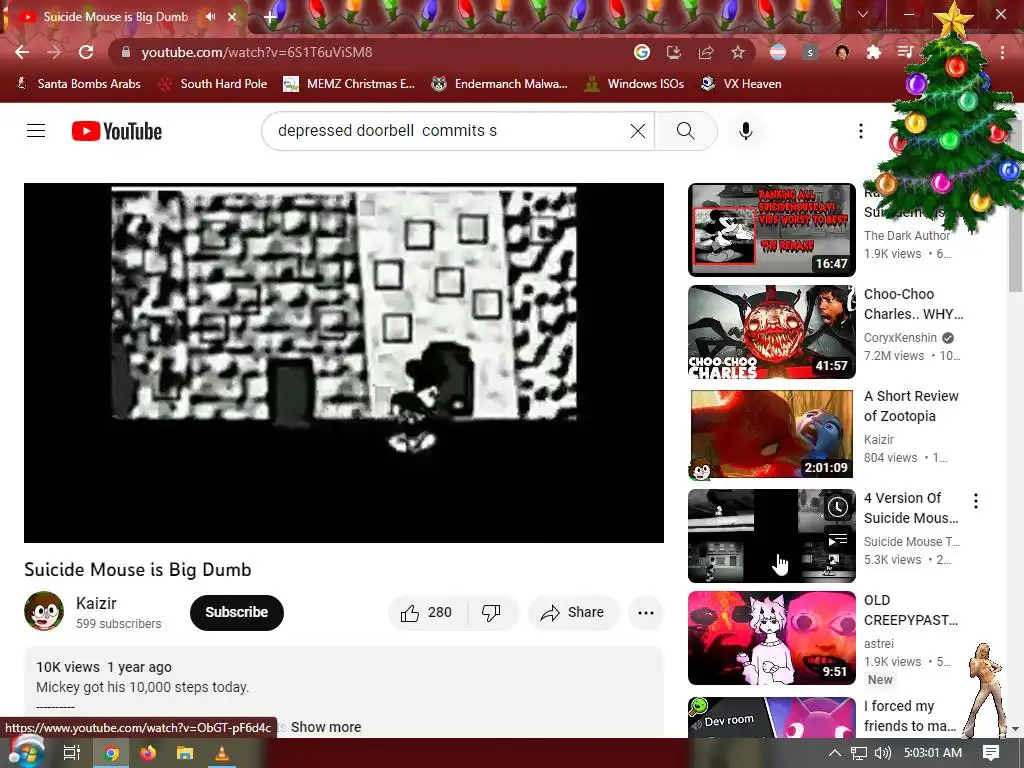
Task: Open CoryxKenshin channel name
Action: [x=900, y=338]
